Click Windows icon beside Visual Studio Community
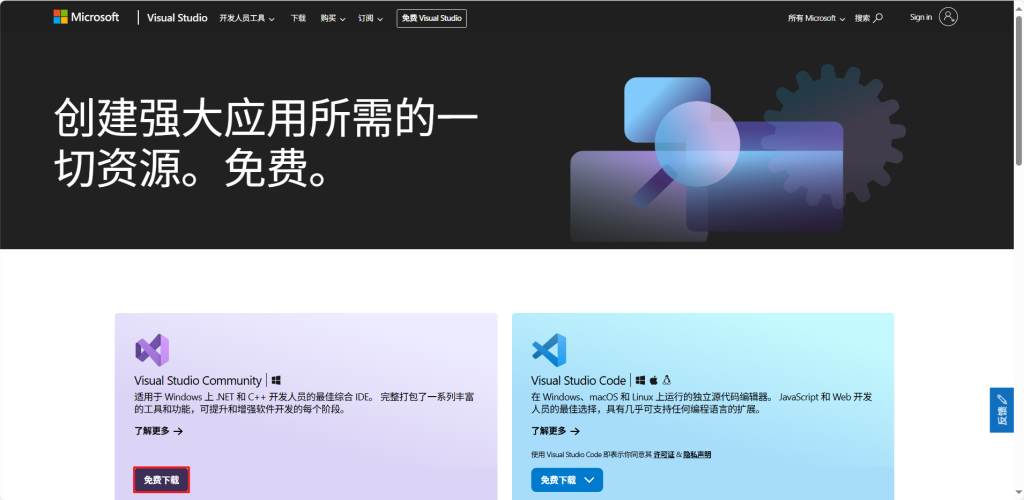Screen dimensions: 1024x500 (276, 380)
